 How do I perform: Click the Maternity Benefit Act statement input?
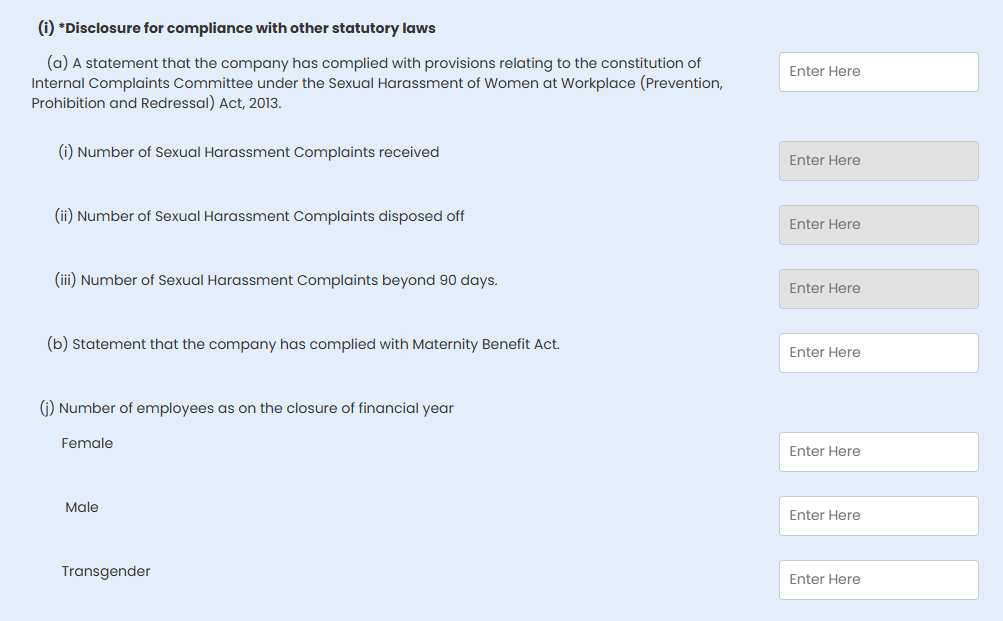click(878, 353)
